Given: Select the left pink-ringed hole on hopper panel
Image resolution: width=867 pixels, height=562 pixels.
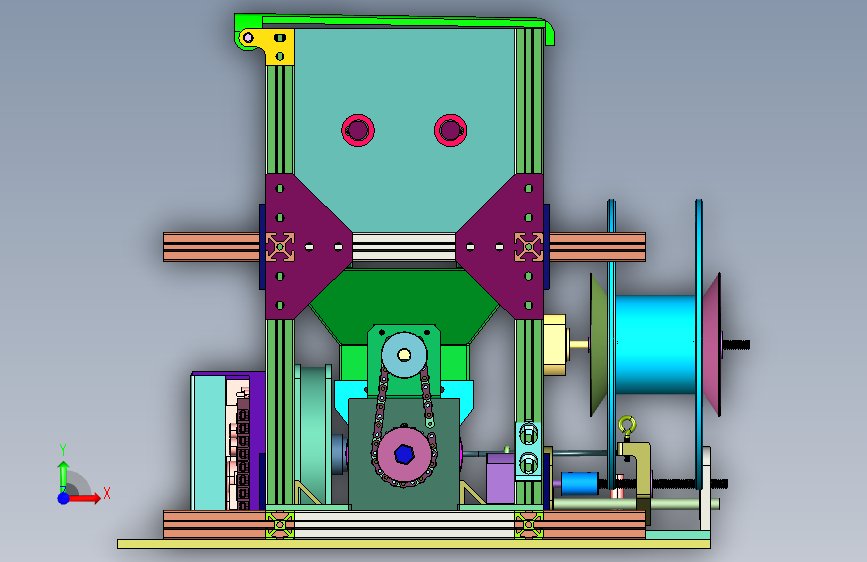Looking at the screenshot, I should point(358,131).
